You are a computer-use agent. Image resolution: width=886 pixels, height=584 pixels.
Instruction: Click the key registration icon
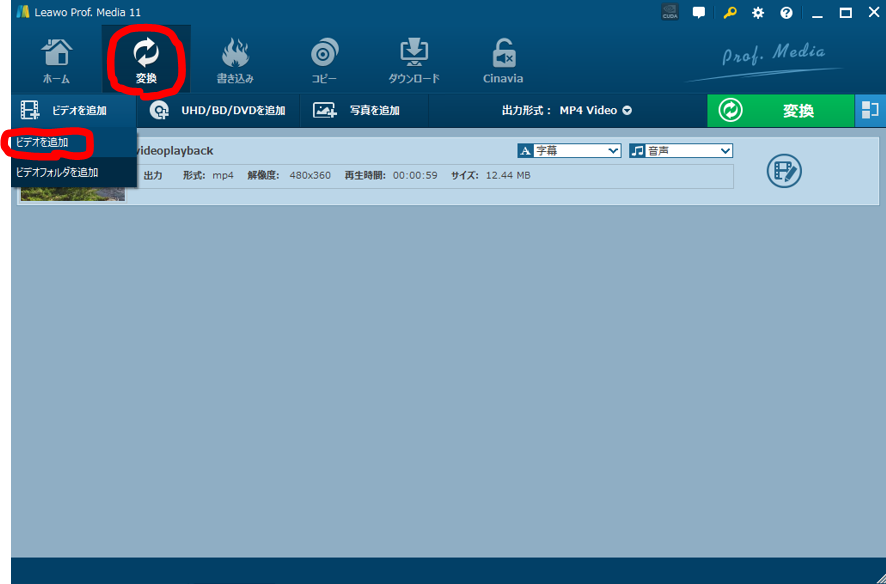(730, 13)
